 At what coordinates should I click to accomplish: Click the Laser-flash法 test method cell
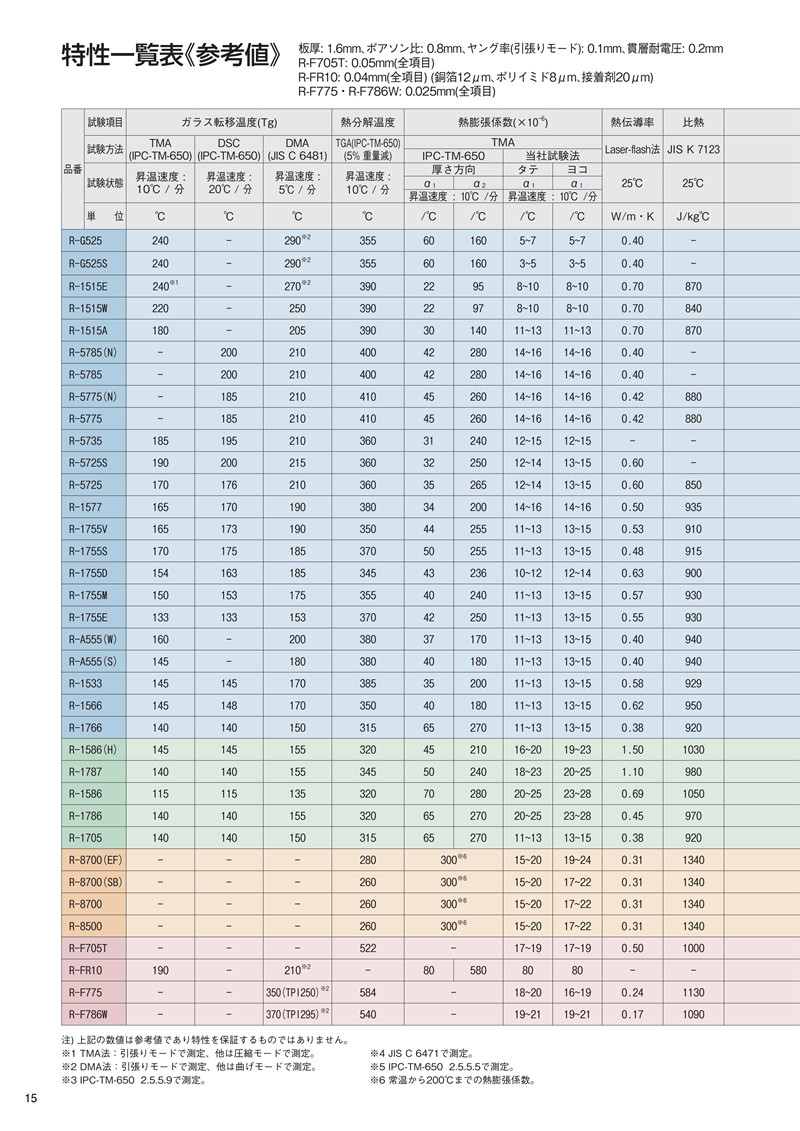(632, 149)
